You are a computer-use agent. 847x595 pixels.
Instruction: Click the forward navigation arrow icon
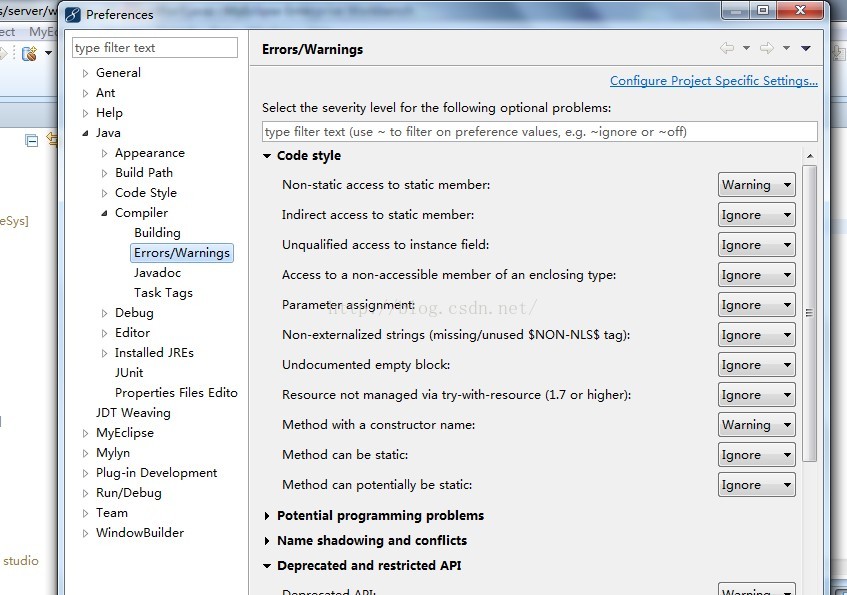(x=767, y=48)
